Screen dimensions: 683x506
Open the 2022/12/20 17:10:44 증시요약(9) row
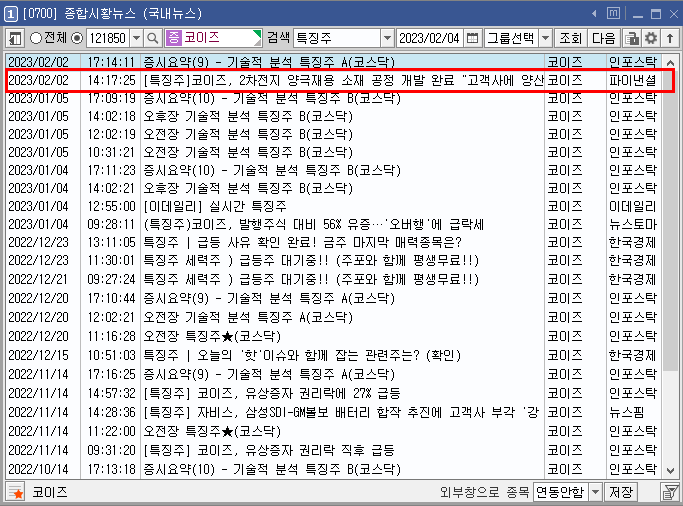click(x=333, y=298)
